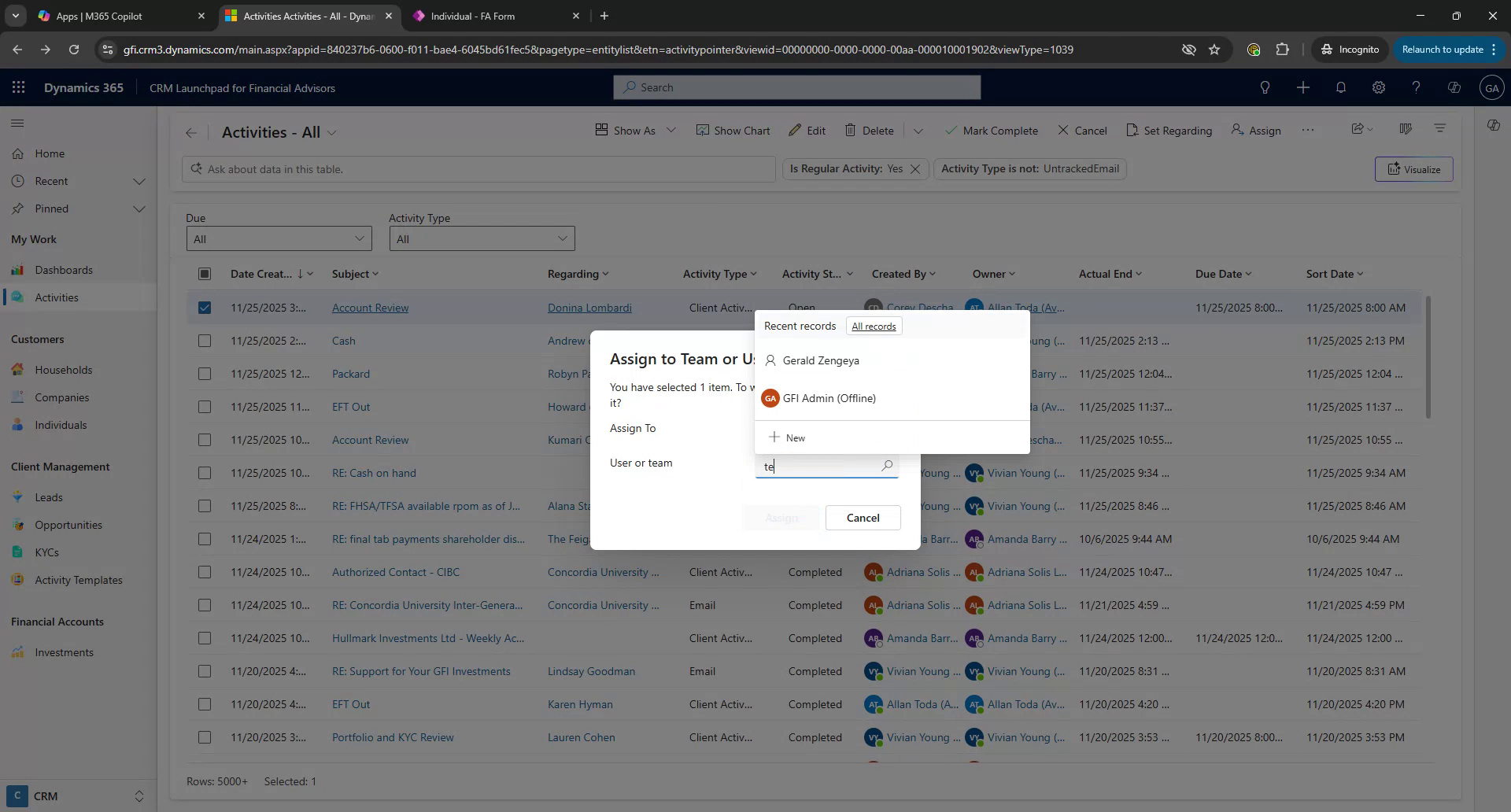Select all rows via header checkbox
Viewport: 1511px width, 812px height.
pyautogui.click(x=205, y=274)
